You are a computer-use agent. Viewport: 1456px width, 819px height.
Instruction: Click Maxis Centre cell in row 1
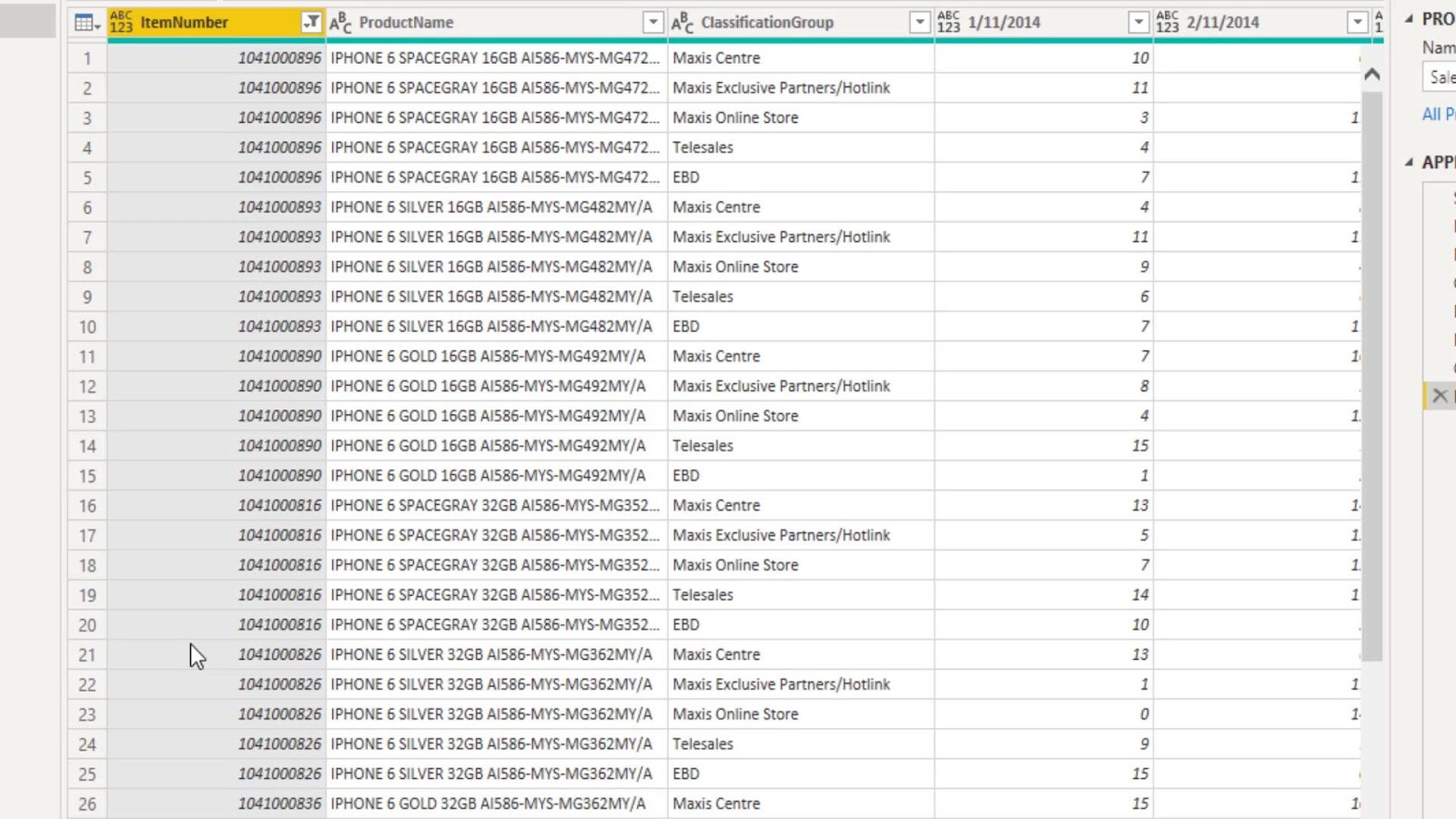pyautogui.click(x=801, y=58)
